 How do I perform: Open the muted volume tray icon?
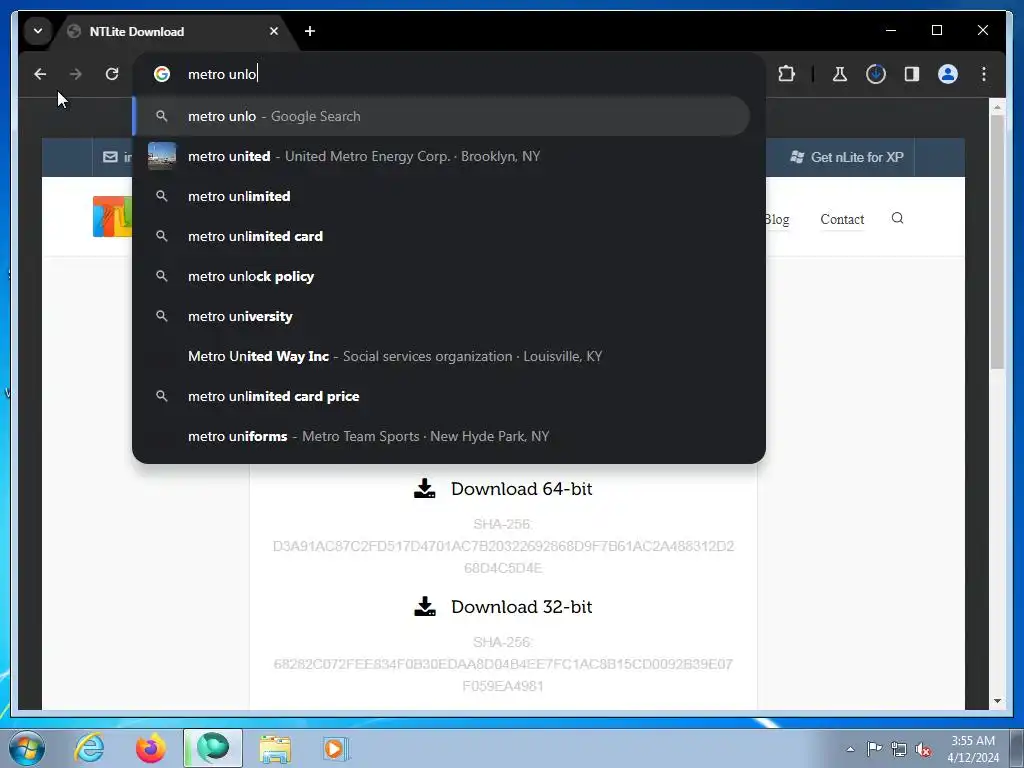[x=923, y=750]
